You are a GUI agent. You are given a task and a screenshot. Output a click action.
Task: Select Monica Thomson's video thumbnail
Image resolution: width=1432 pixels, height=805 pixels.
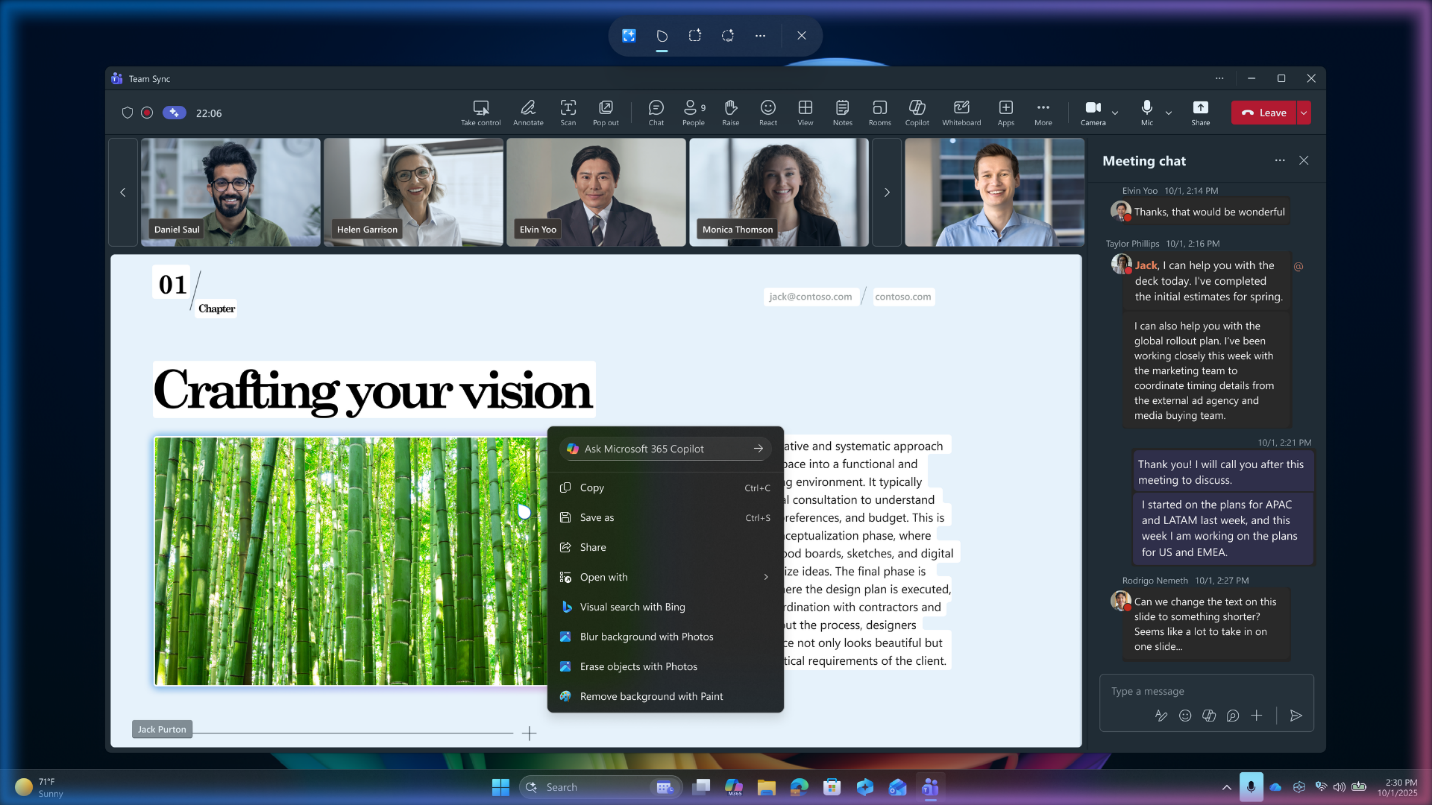point(779,192)
